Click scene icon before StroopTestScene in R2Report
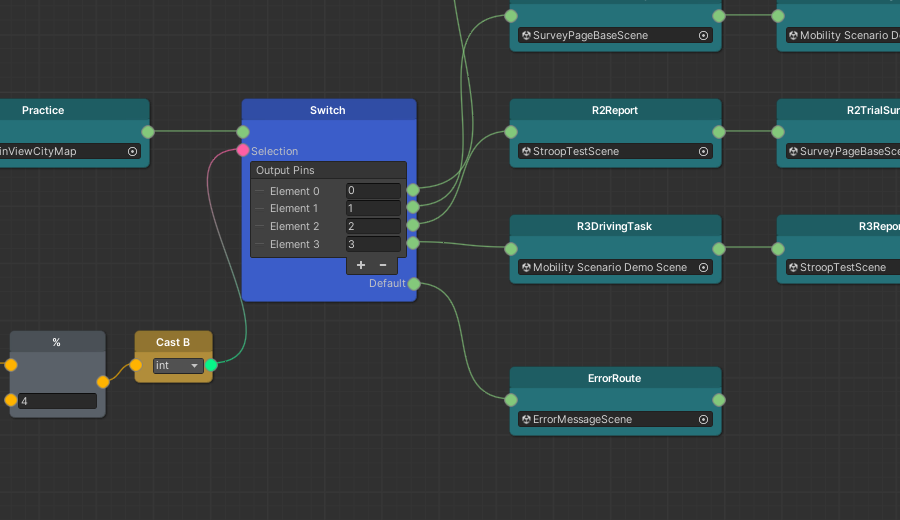 tap(526, 152)
